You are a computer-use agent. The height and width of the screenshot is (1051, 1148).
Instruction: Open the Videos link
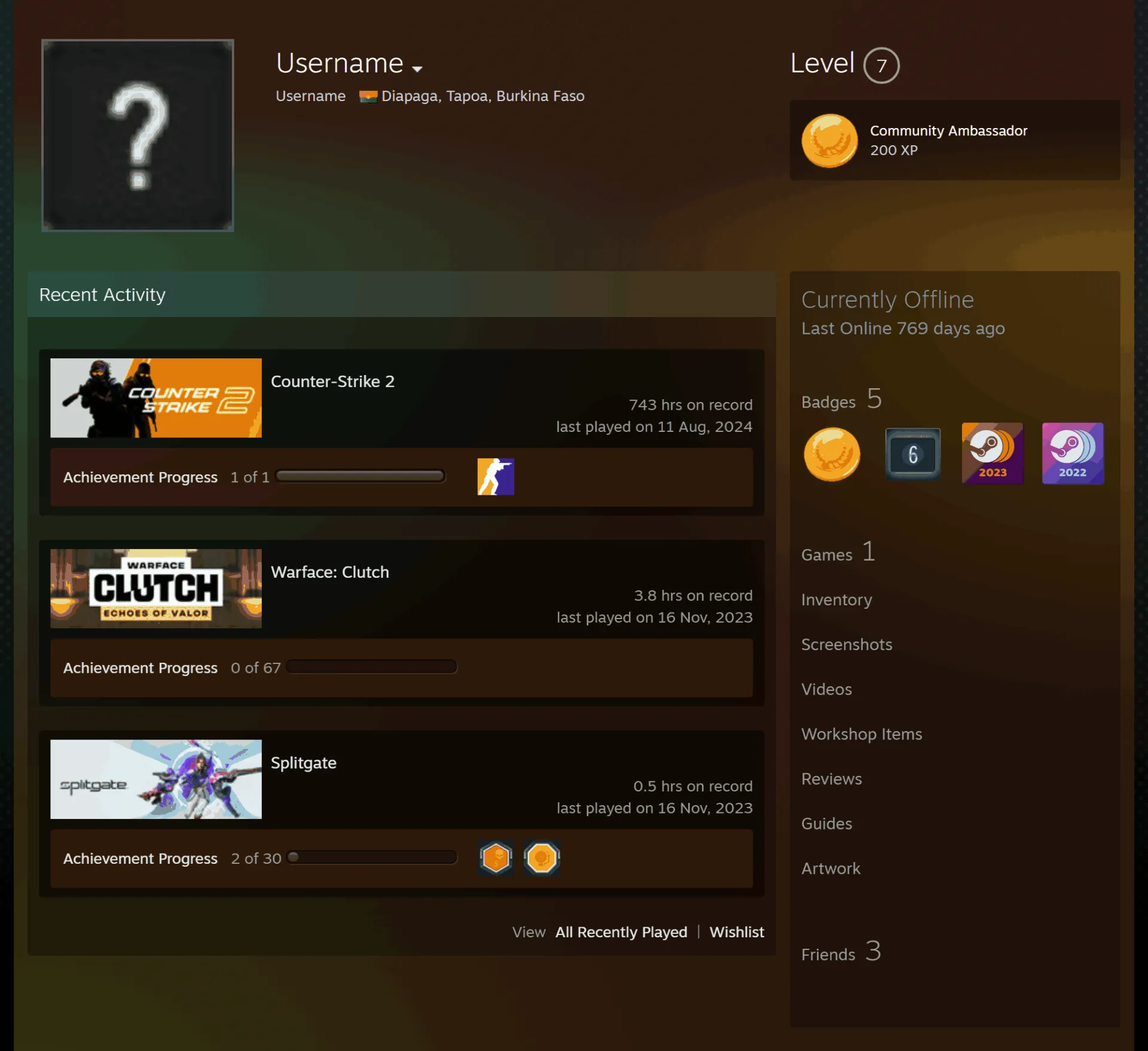pyautogui.click(x=826, y=689)
